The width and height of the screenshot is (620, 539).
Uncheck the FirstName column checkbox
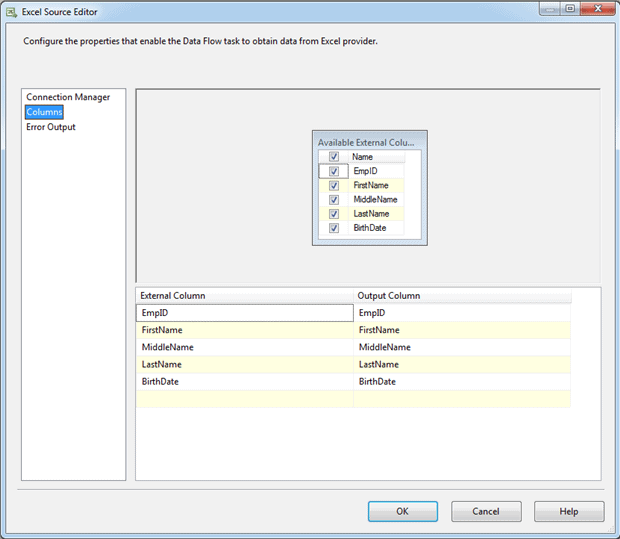(x=334, y=185)
